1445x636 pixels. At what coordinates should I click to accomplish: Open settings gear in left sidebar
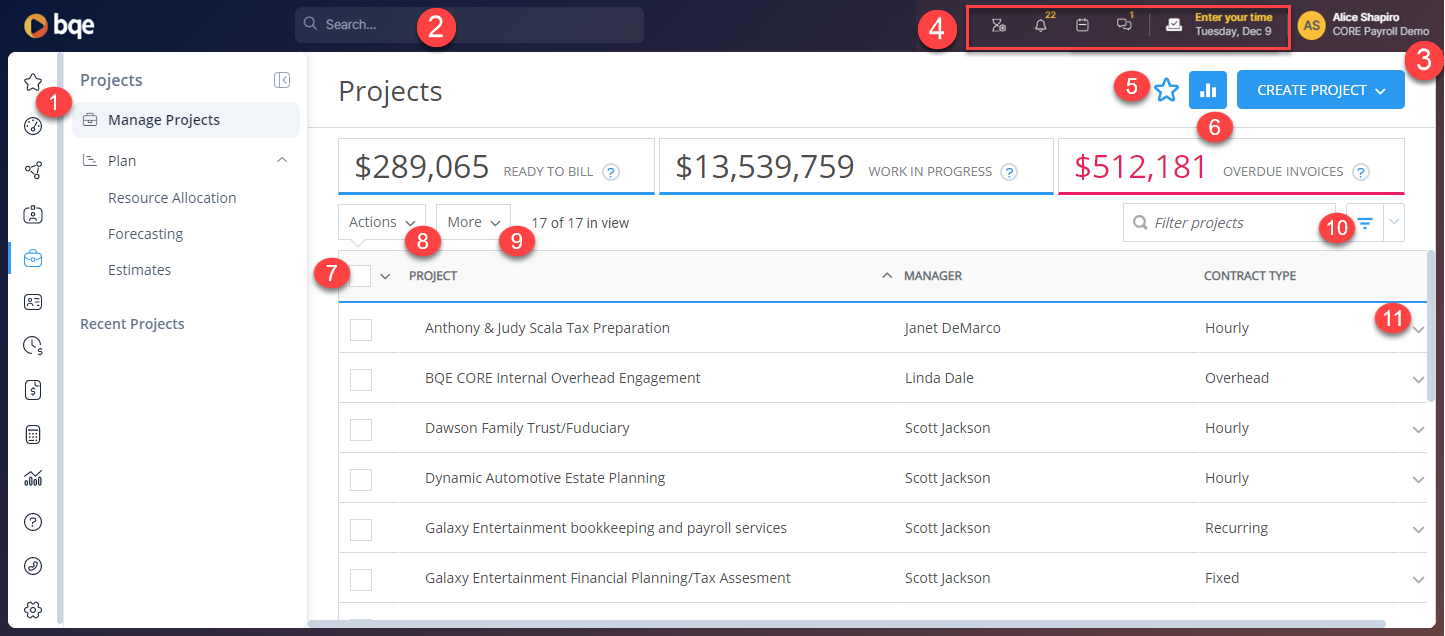(33, 610)
